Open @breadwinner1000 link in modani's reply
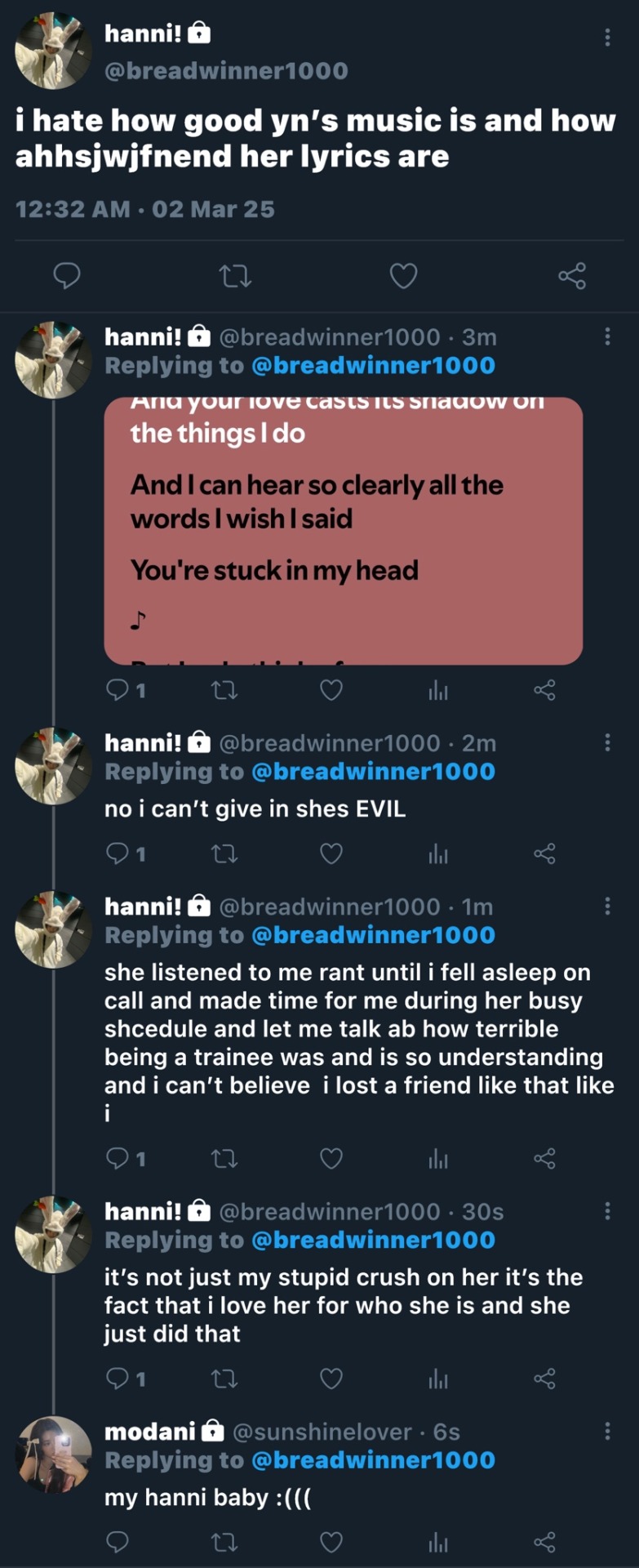 tap(373, 1460)
